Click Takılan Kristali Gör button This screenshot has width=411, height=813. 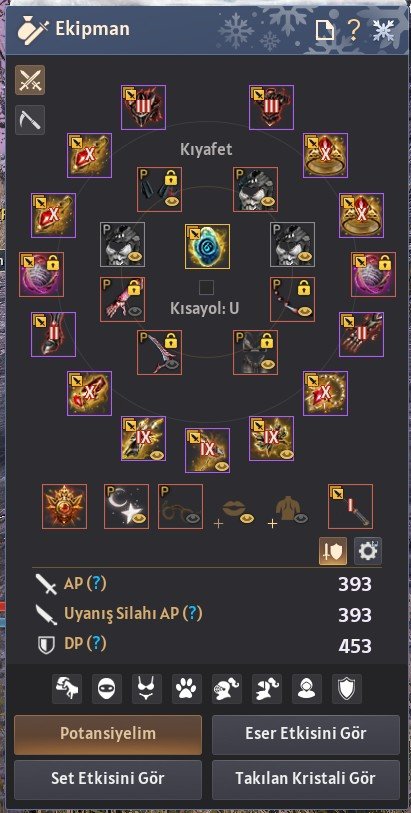(306, 779)
